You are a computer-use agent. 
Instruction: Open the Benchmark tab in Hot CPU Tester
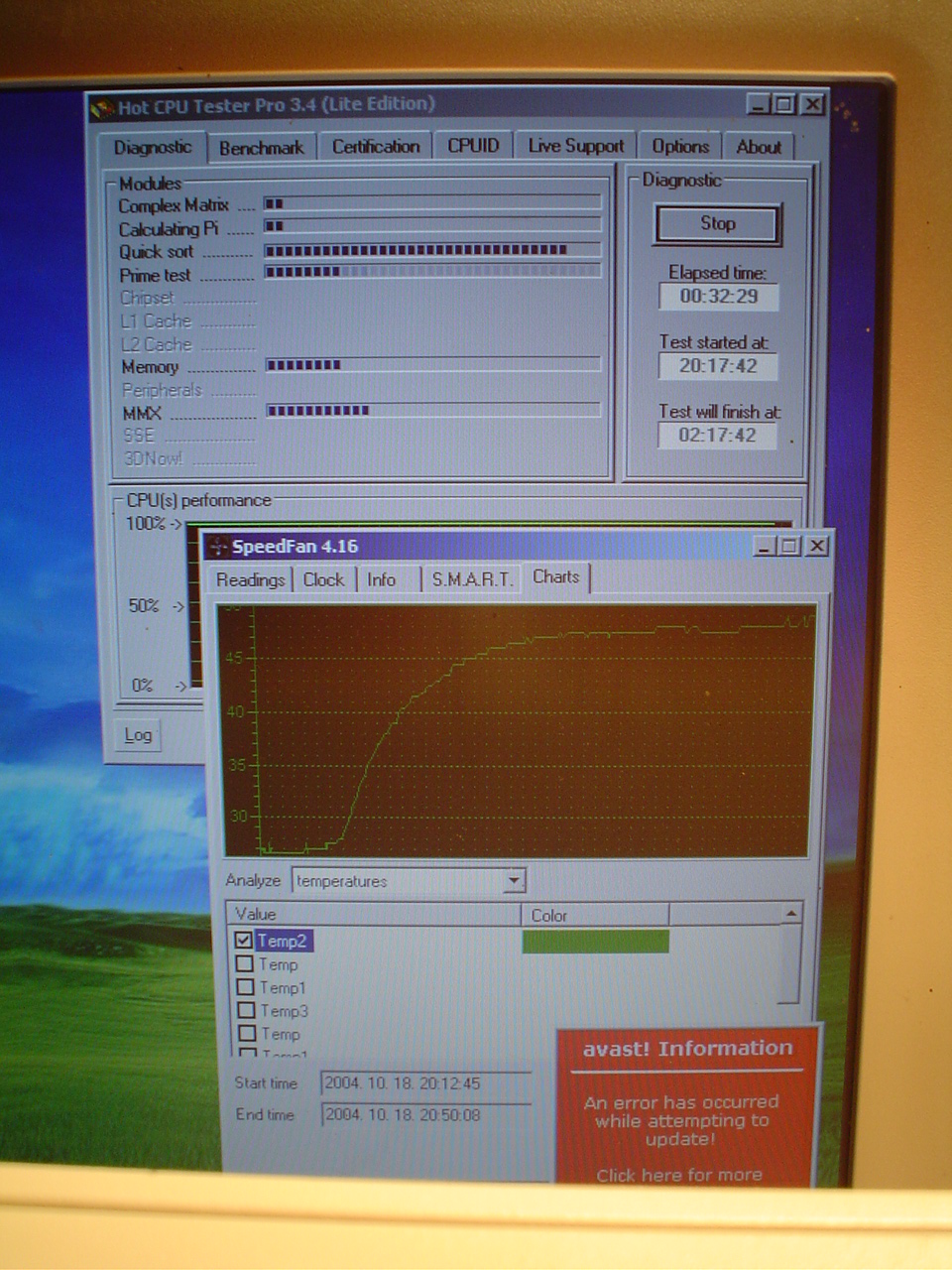[262, 148]
